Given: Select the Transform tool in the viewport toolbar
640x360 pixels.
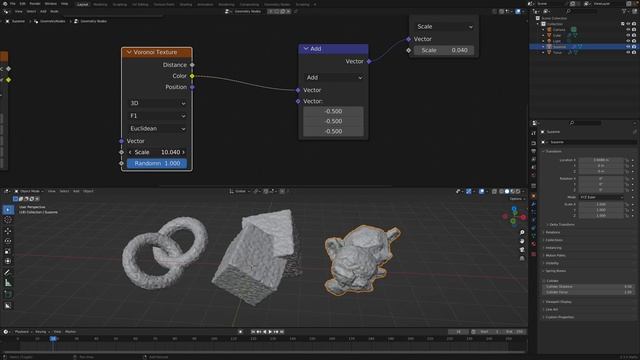Looking at the screenshot, I should point(8,261).
